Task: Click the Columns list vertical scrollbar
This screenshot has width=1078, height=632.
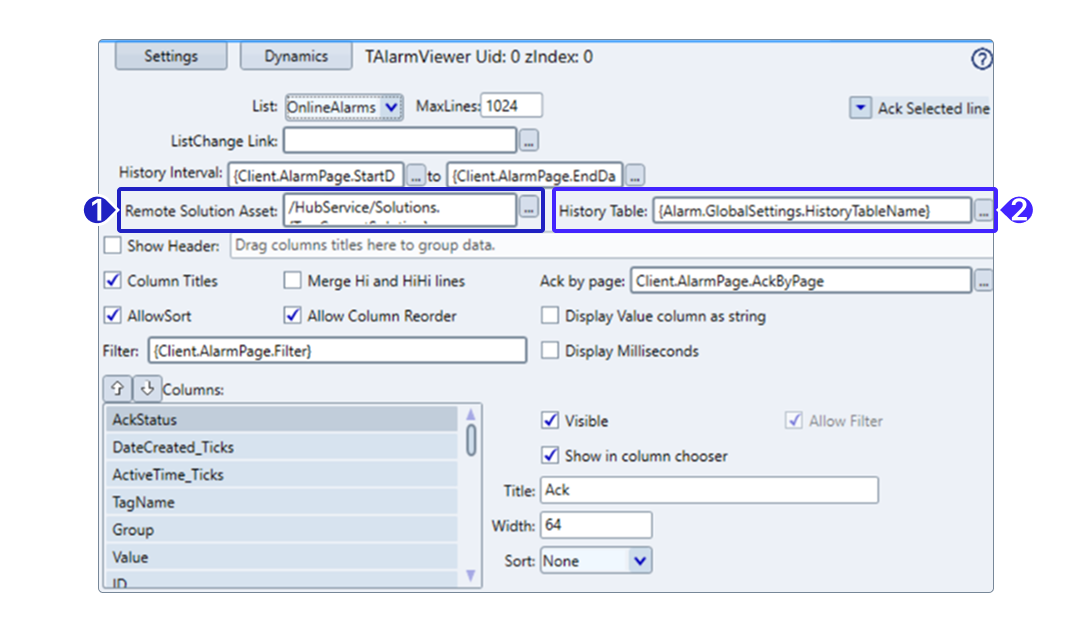Action: tap(471, 440)
